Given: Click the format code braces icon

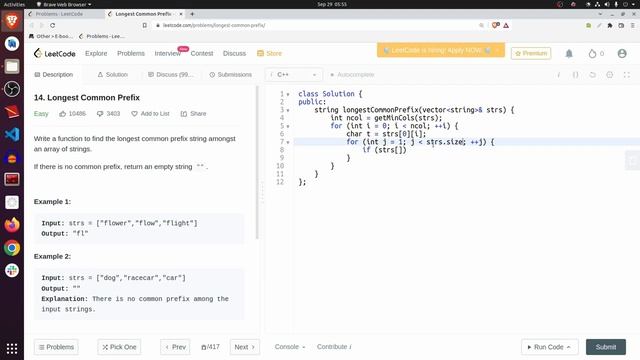Looking at the screenshot, I should pyautogui.click(x=576, y=75).
